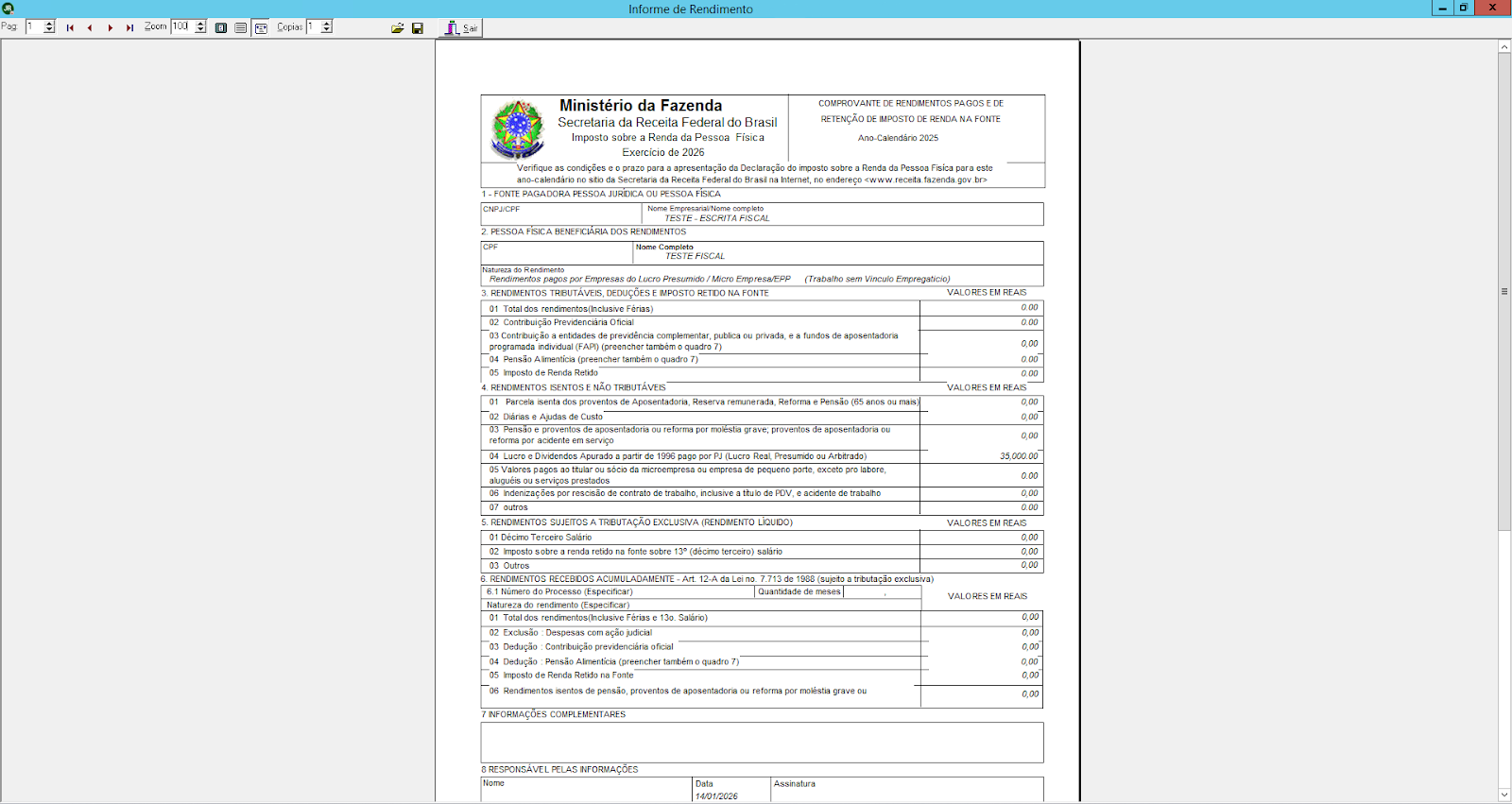Click the Zoom percentage field

pyautogui.click(x=182, y=26)
